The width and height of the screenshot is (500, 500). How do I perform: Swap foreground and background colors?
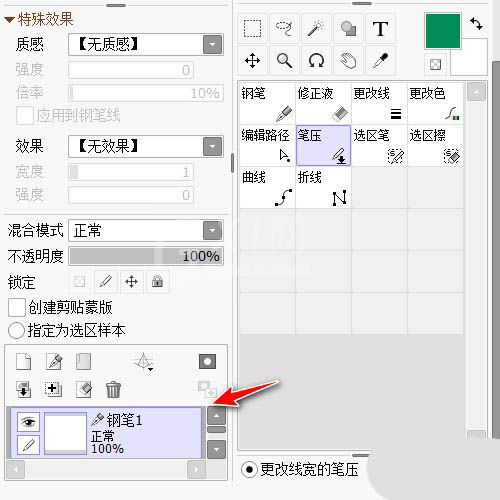pos(476,24)
